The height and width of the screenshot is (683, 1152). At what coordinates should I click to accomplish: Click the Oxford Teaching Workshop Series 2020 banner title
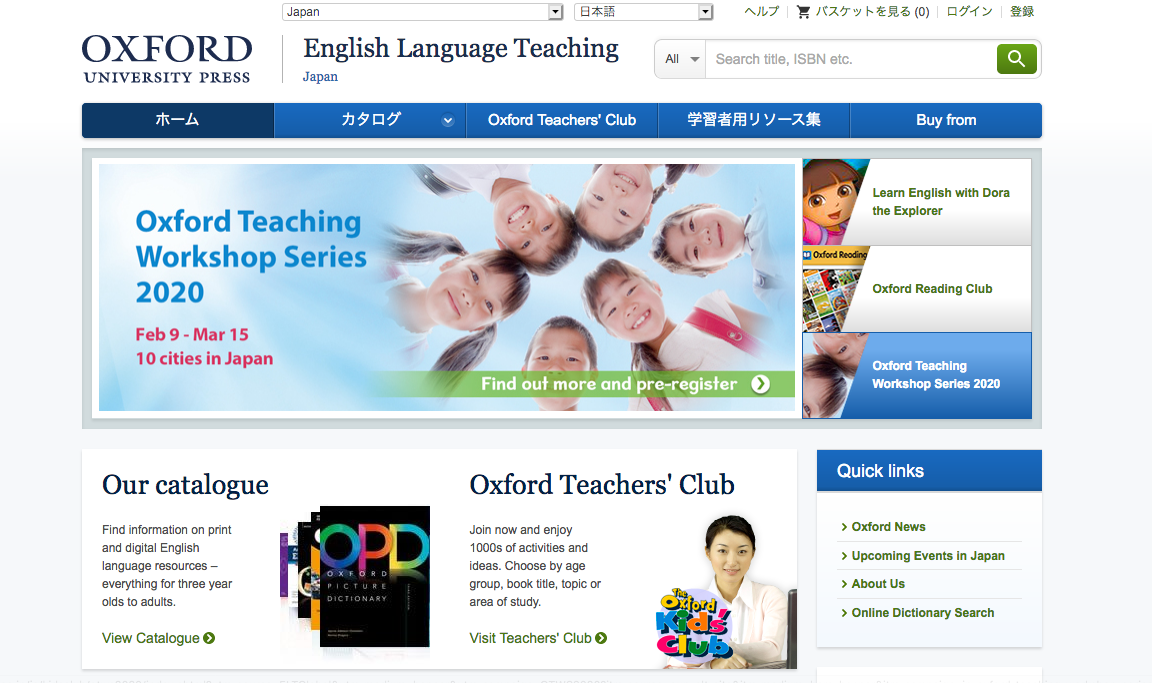click(x=251, y=256)
